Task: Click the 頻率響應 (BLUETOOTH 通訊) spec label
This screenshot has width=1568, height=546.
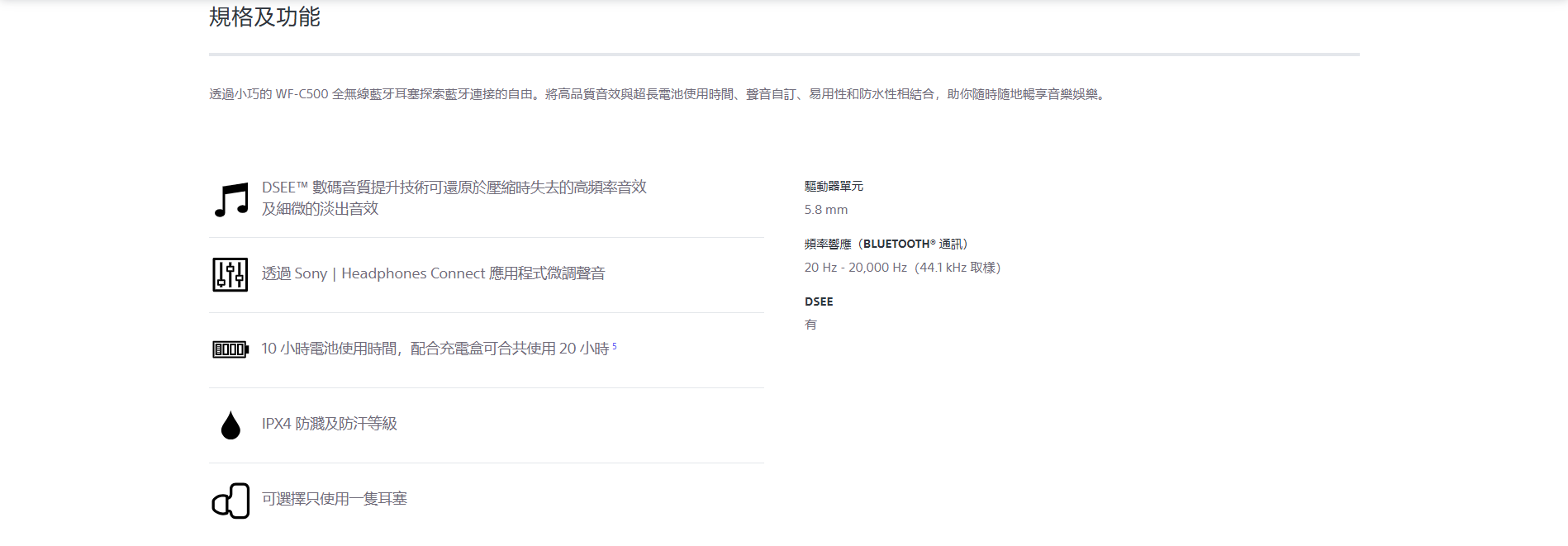Action: (886, 244)
